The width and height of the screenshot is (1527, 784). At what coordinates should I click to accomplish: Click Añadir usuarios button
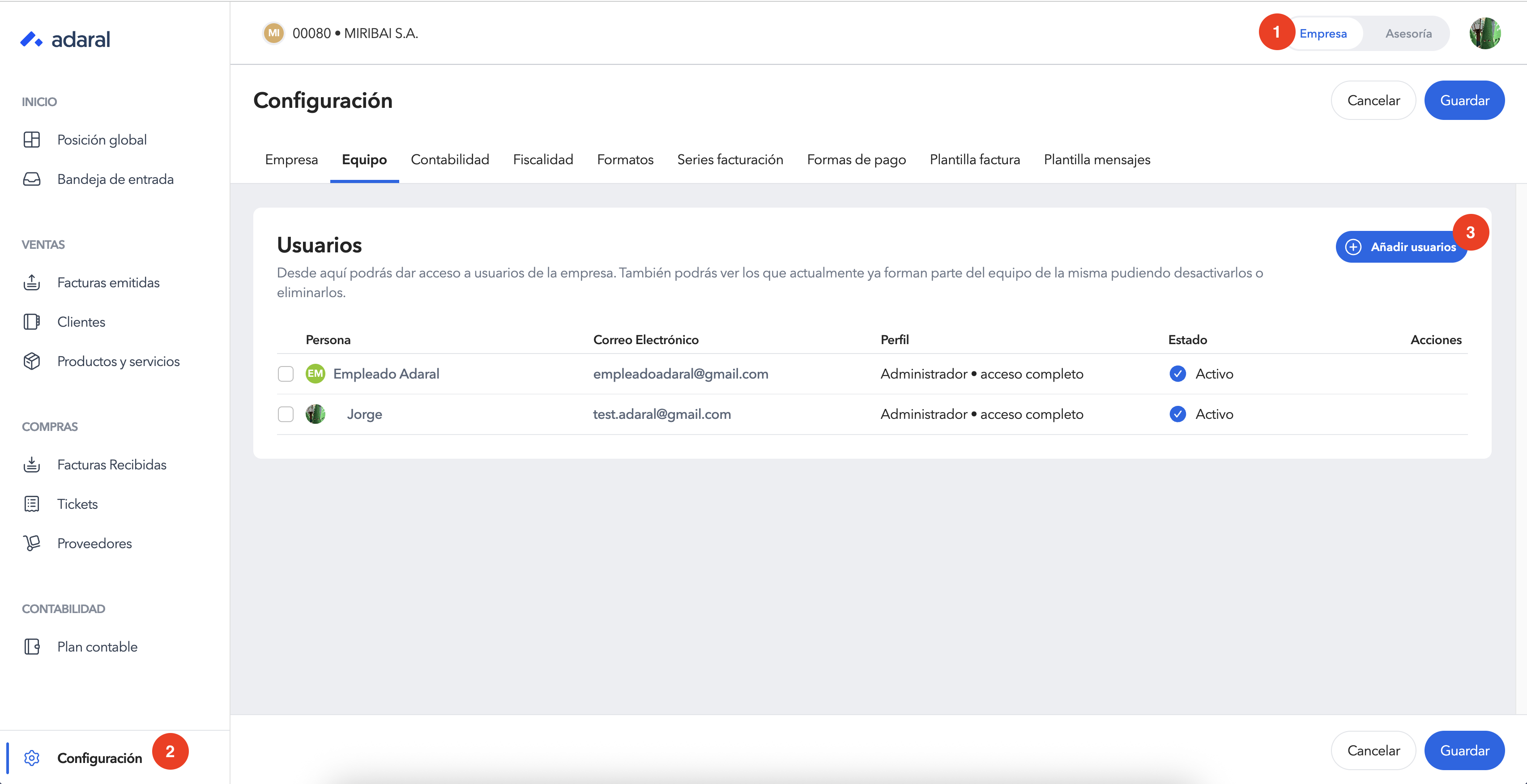1401,247
